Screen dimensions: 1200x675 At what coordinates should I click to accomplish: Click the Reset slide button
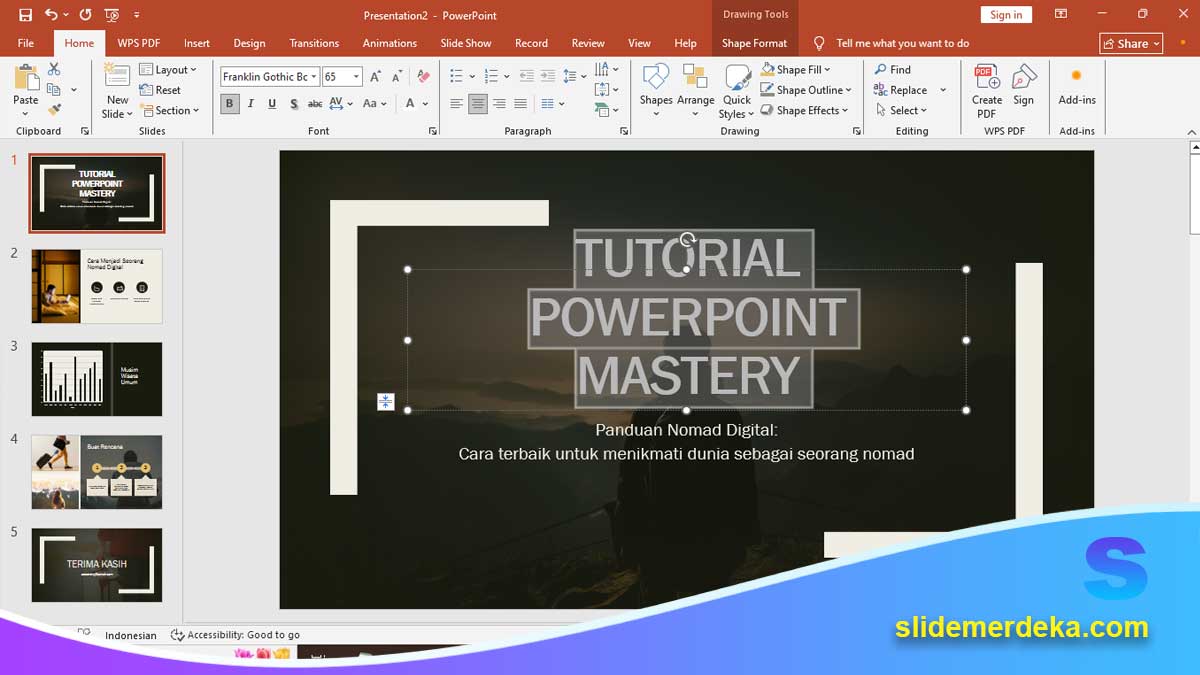pos(161,90)
